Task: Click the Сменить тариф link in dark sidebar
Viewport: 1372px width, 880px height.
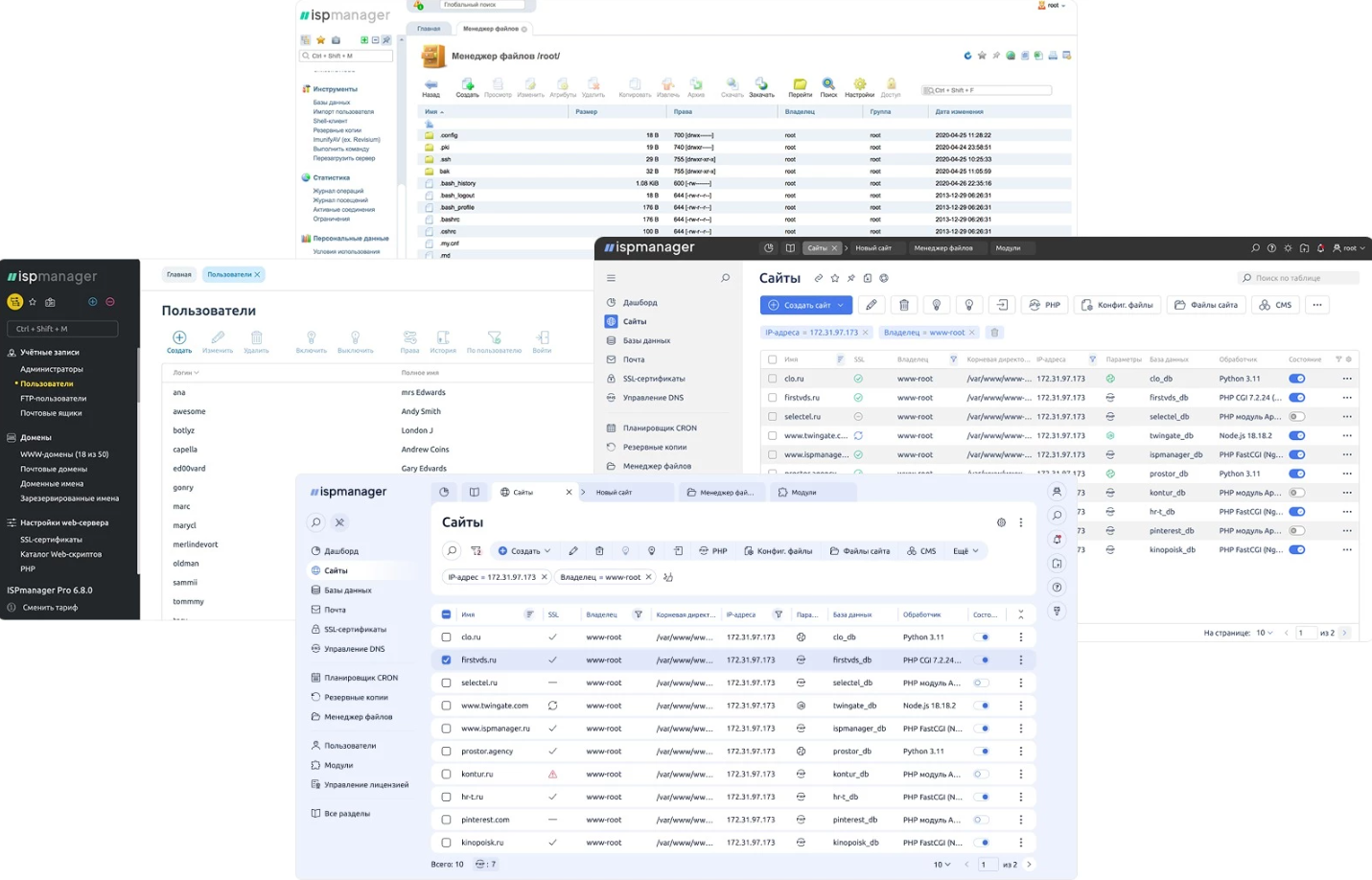Action: point(50,608)
